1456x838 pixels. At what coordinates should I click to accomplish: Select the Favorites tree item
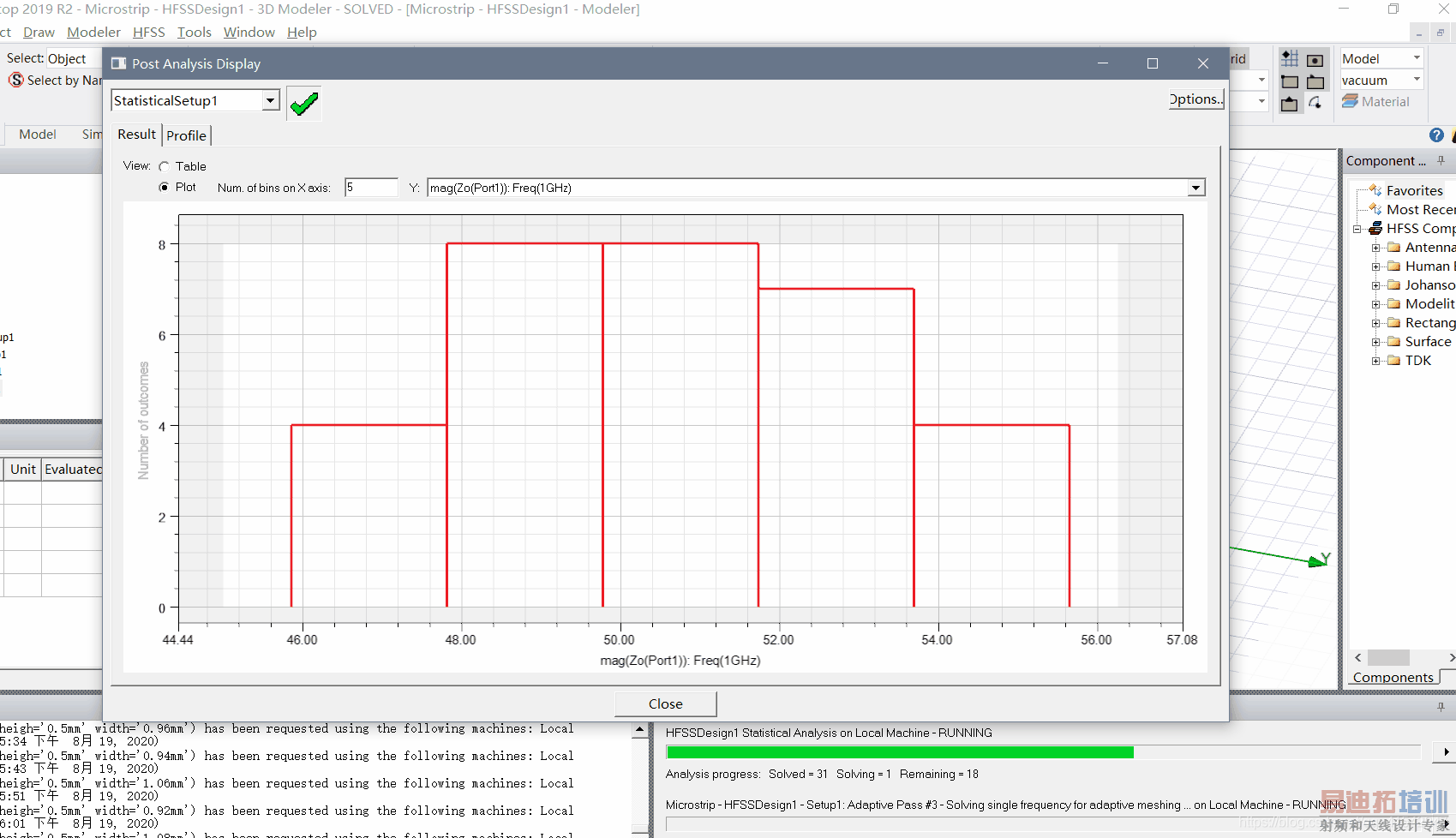[1415, 190]
